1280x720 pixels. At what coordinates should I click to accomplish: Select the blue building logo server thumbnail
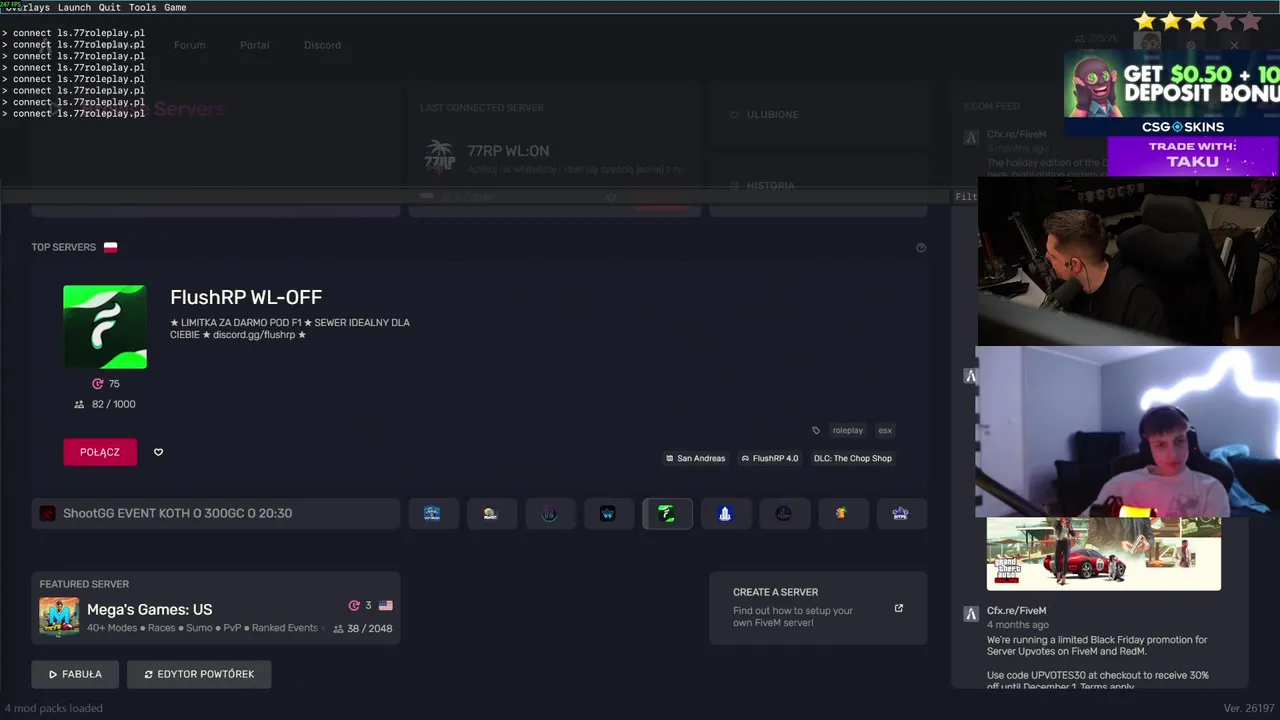[725, 513]
